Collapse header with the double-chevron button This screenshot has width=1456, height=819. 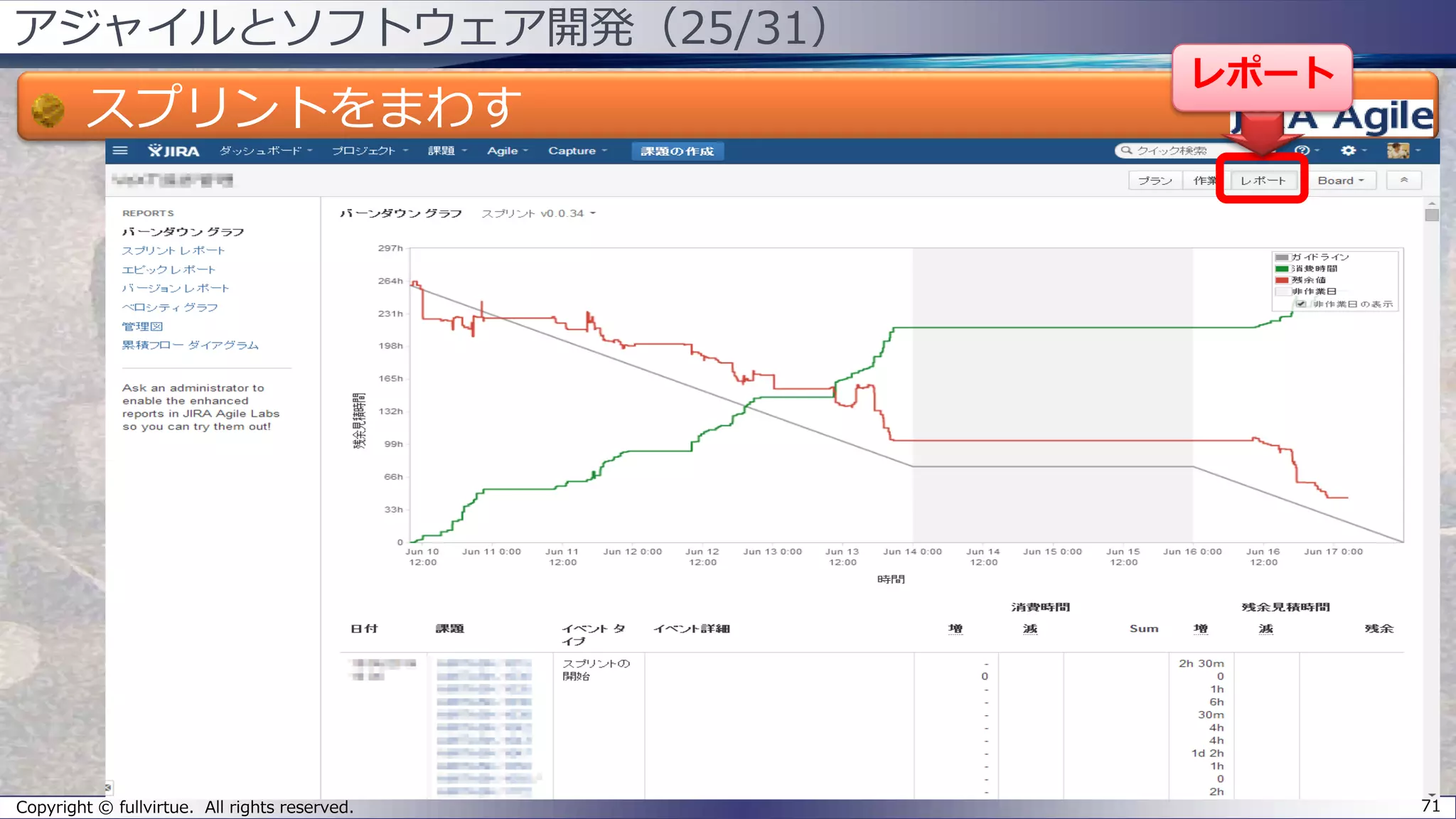[x=1404, y=181]
